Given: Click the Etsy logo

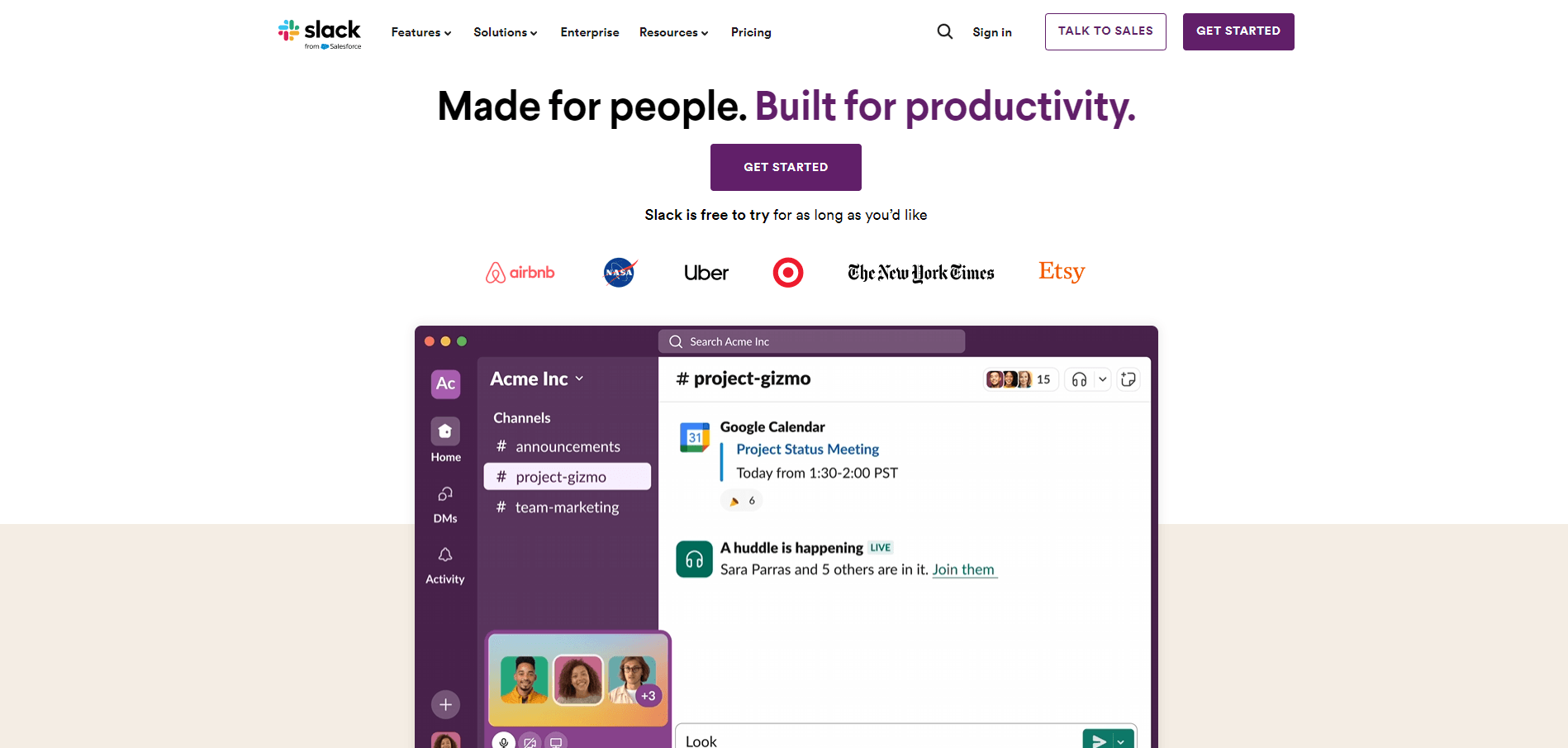Looking at the screenshot, I should (x=1062, y=271).
